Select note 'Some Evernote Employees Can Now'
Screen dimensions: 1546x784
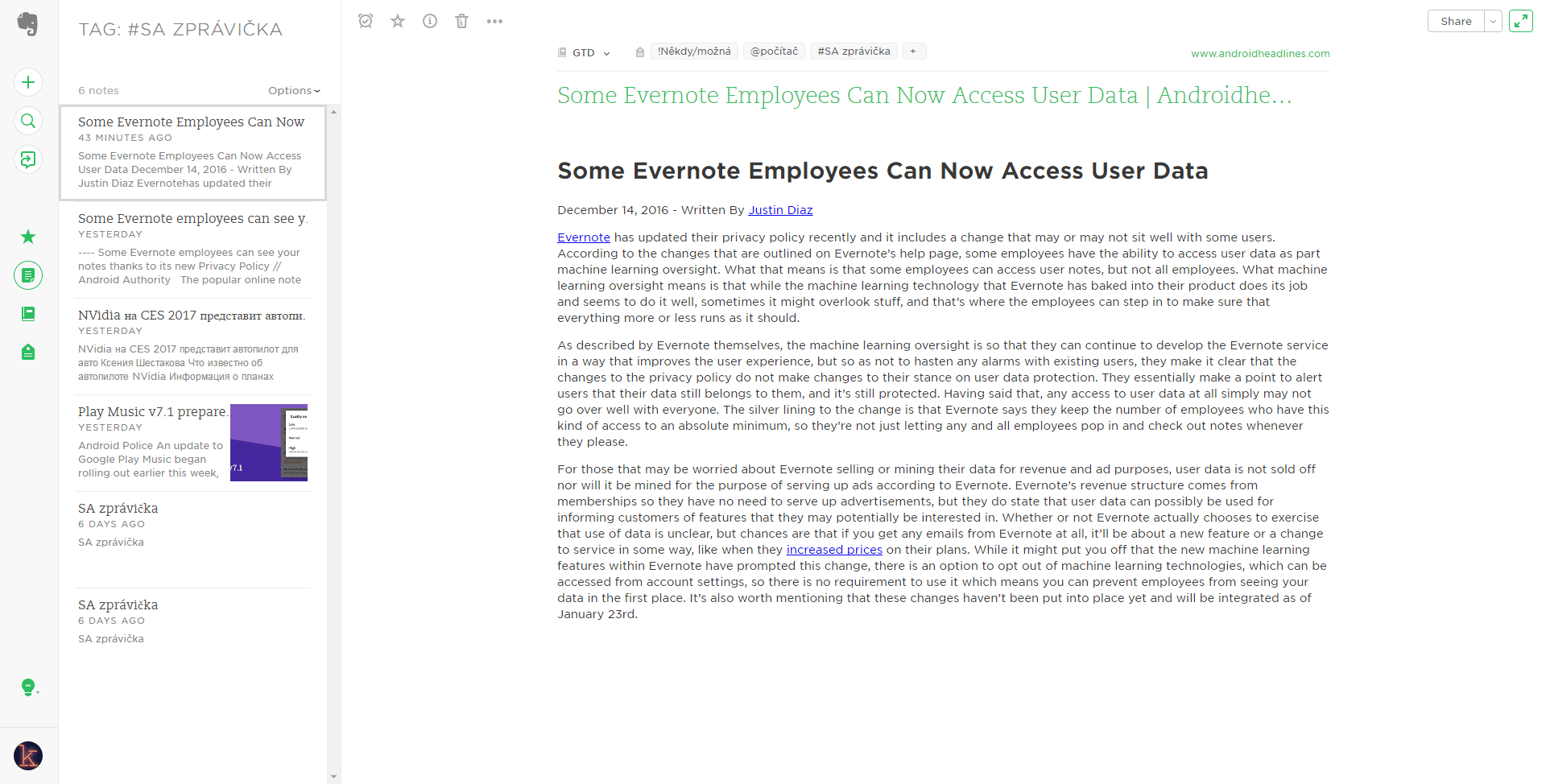(193, 153)
